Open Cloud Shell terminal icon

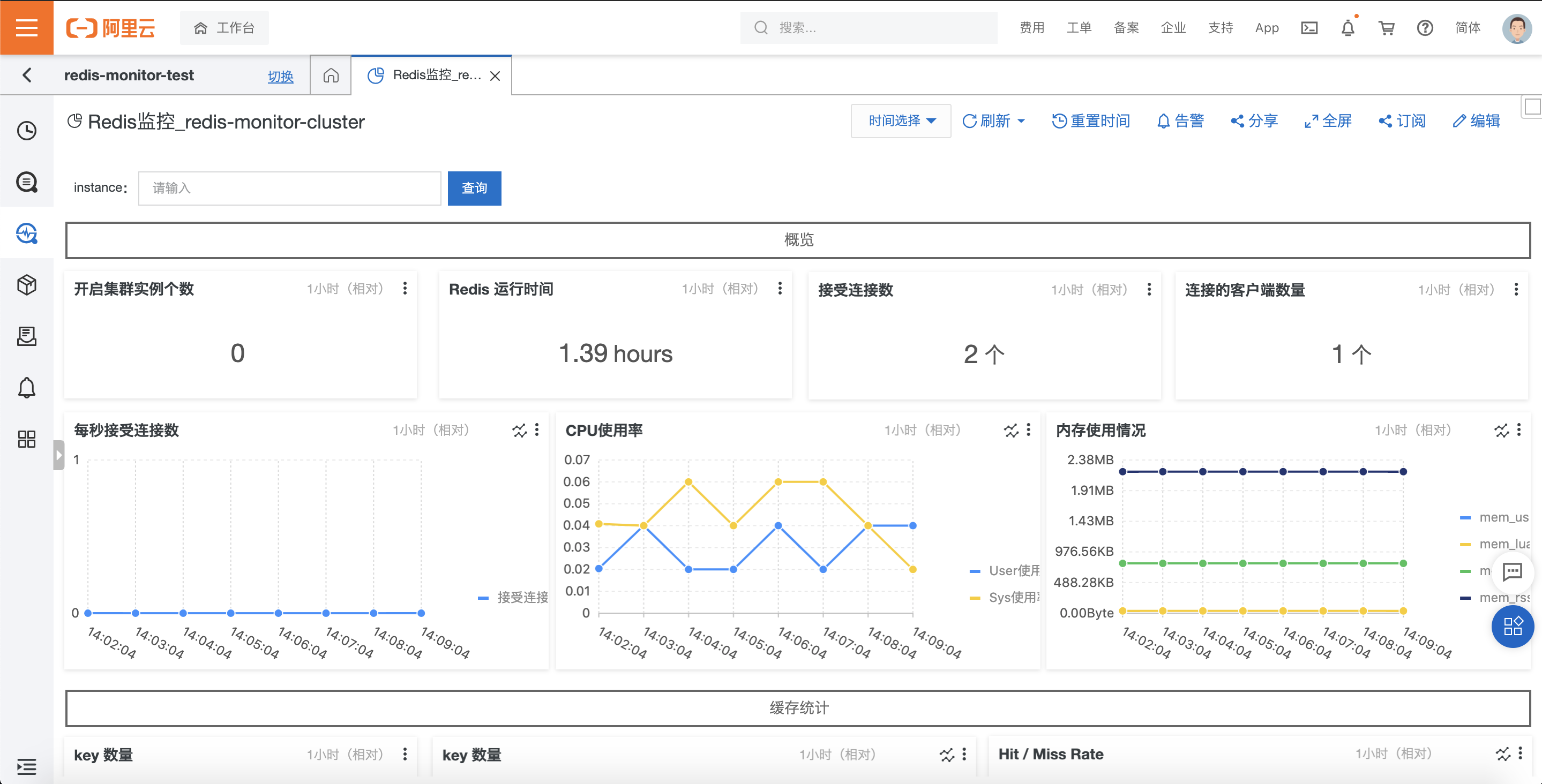tap(1309, 27)
